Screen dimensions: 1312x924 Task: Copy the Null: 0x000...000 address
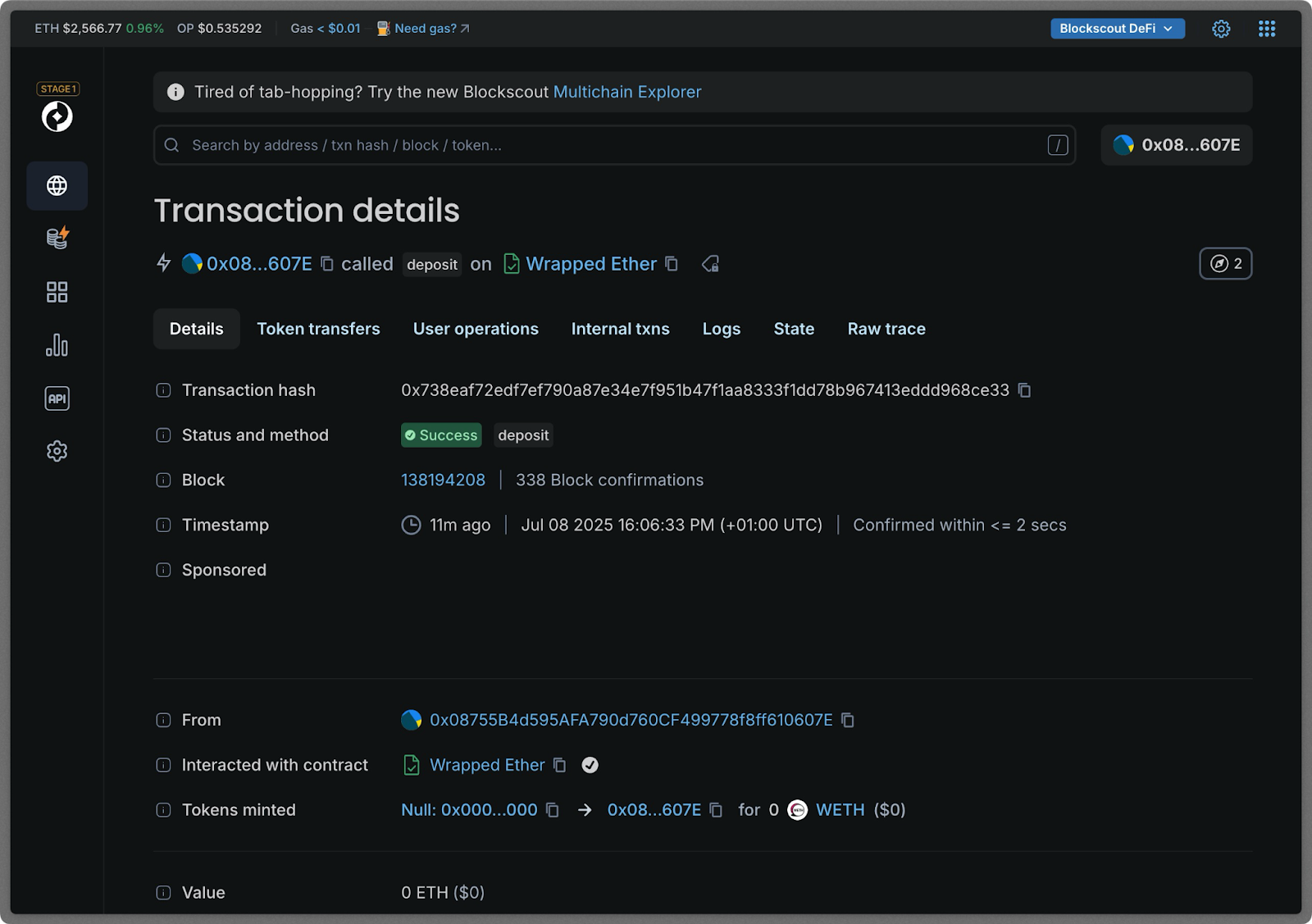(x=553, y=810)
